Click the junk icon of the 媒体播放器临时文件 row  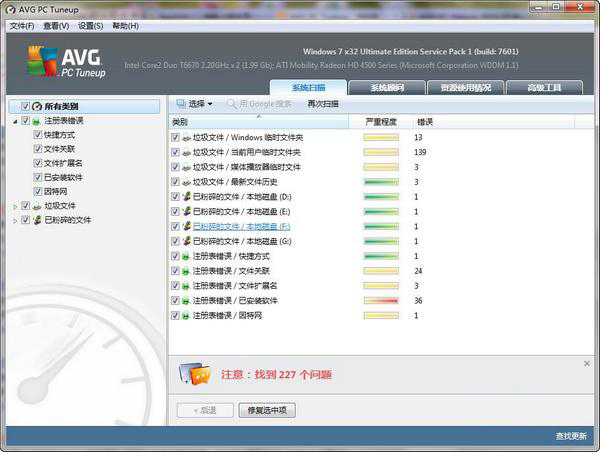click(x=186, y=167)
